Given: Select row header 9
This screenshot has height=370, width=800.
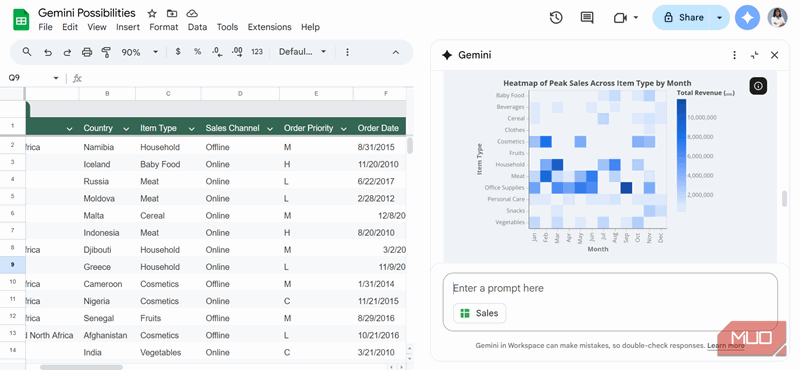Looking at the screenshot, I should [12, 264].
